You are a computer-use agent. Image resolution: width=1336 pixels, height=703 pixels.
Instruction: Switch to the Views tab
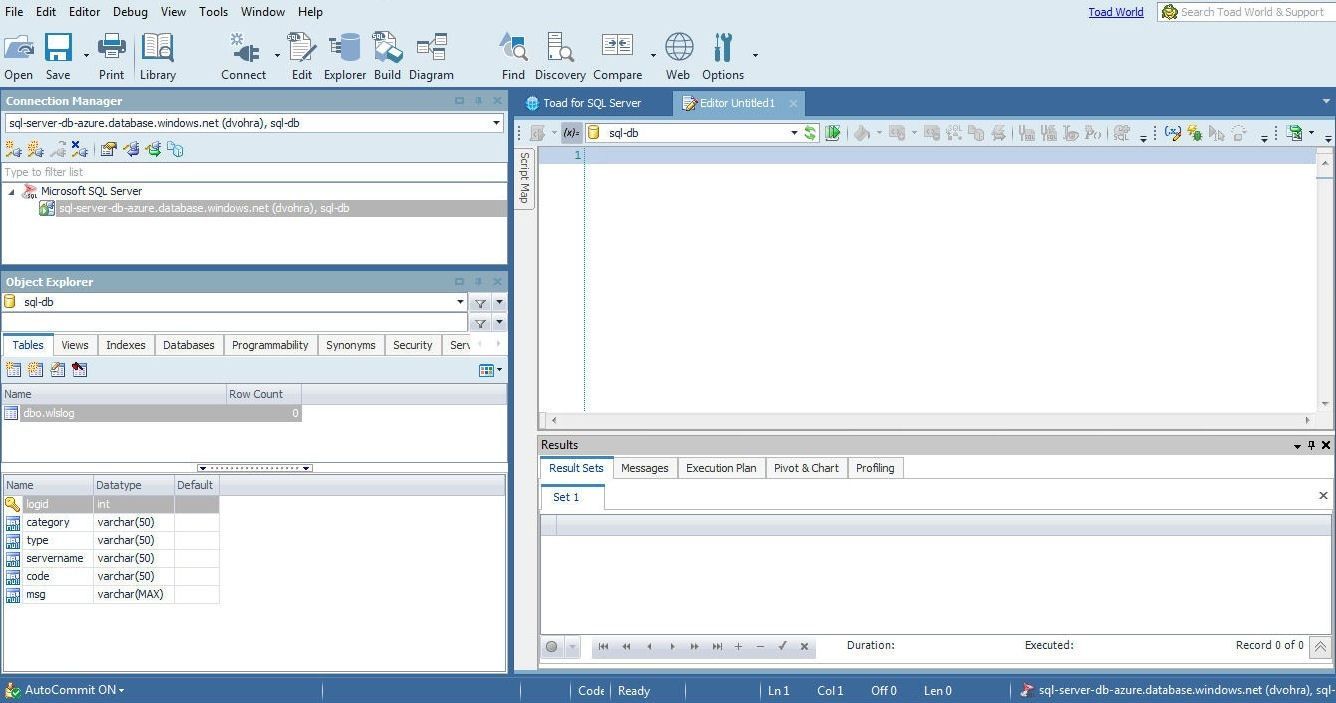(x=75, y=345)
